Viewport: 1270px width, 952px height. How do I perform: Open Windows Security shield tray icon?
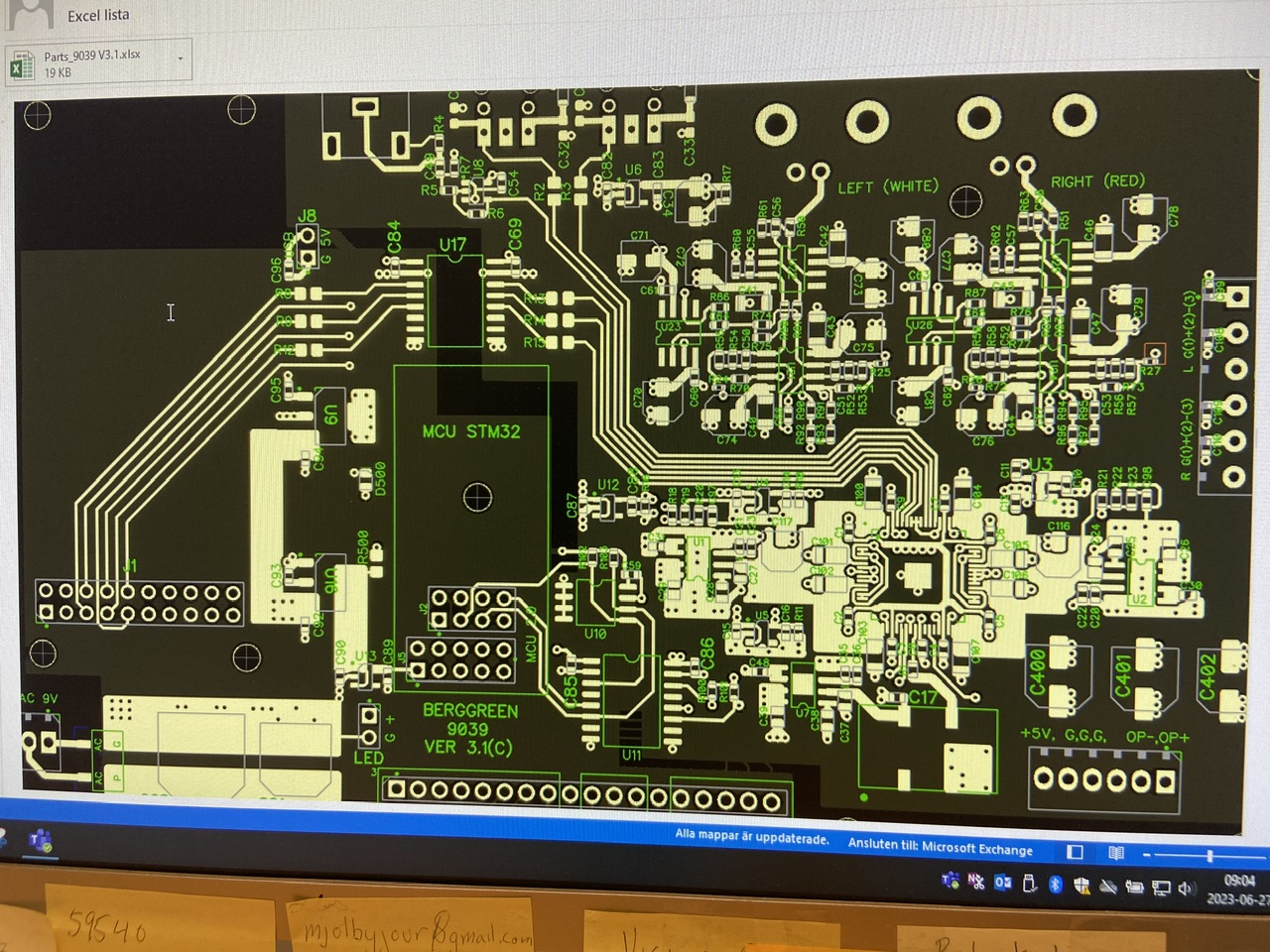point(1081,885)
